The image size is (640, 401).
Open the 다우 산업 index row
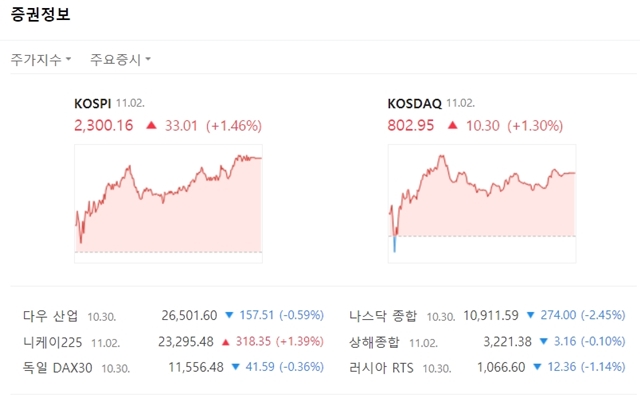48,316
